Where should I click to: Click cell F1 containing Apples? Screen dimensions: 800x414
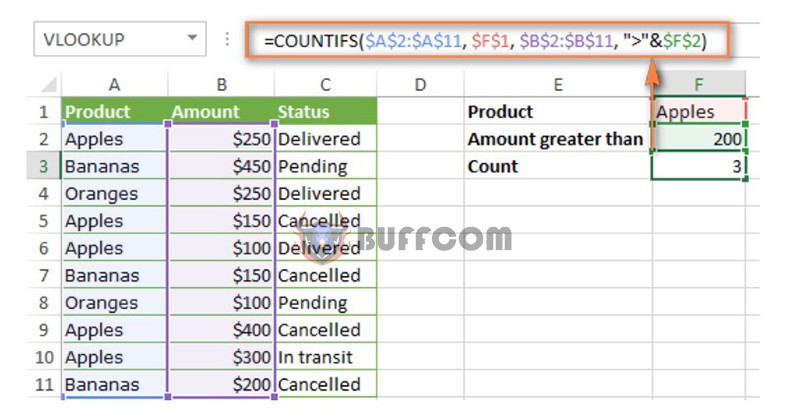tap(698, 111)
